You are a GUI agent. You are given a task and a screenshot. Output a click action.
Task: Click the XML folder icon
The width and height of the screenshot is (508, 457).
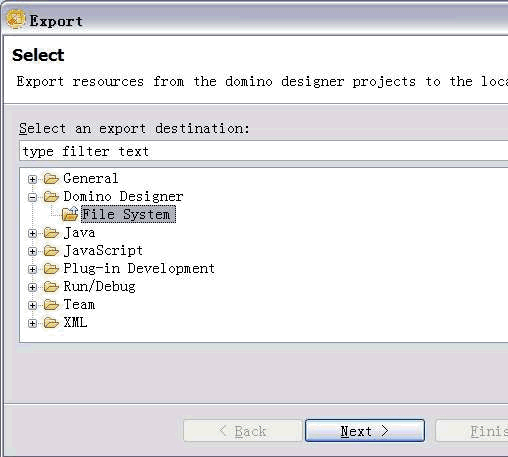(51, 323)
